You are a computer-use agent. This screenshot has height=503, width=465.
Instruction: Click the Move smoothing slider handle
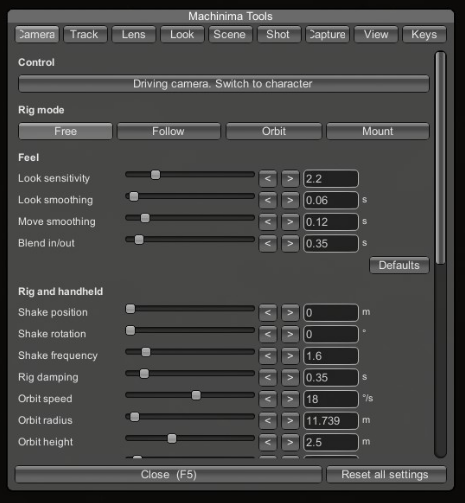[145, 218]
